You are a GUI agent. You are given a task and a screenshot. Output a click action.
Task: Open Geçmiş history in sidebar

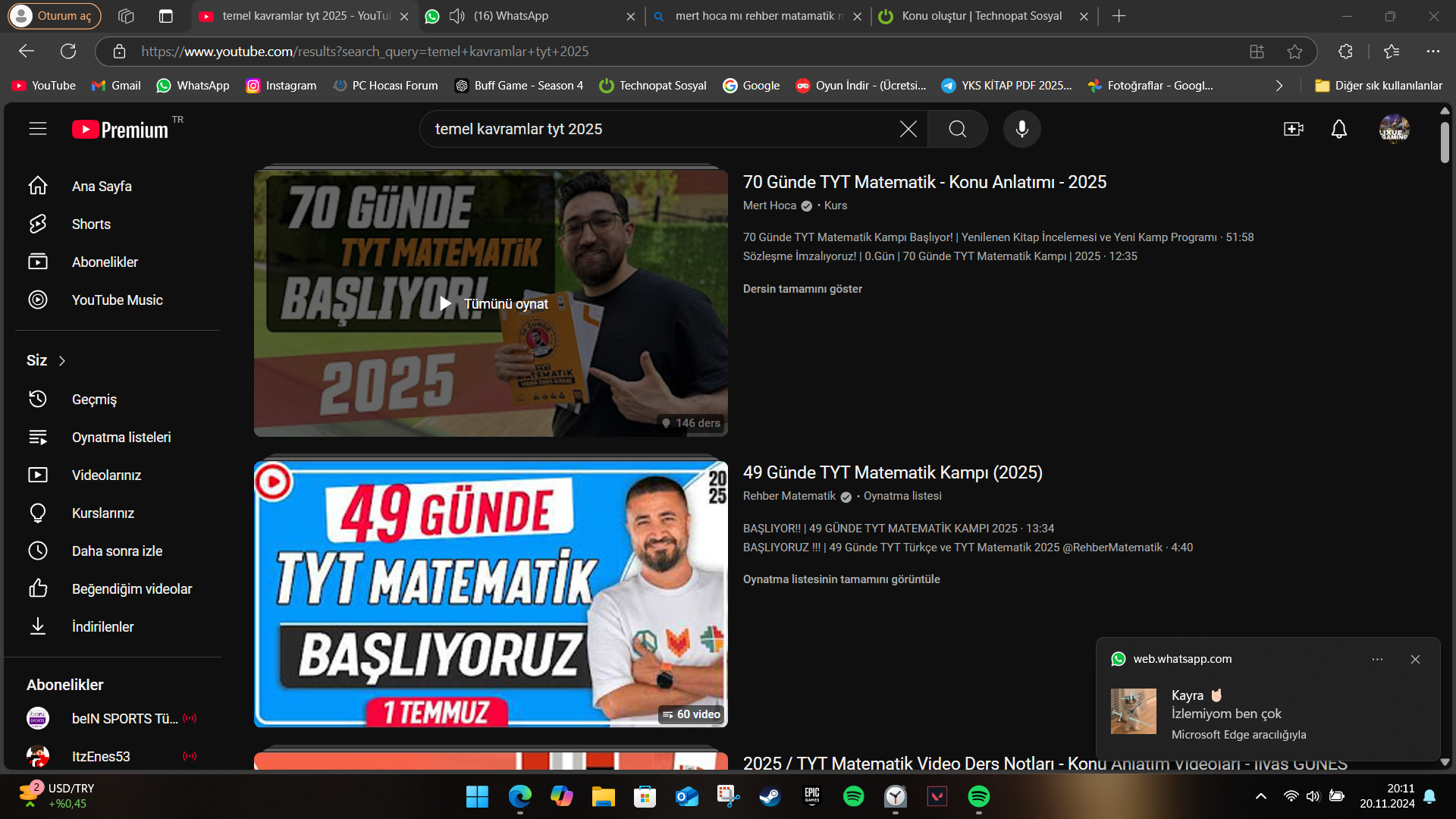click(94, 400)
